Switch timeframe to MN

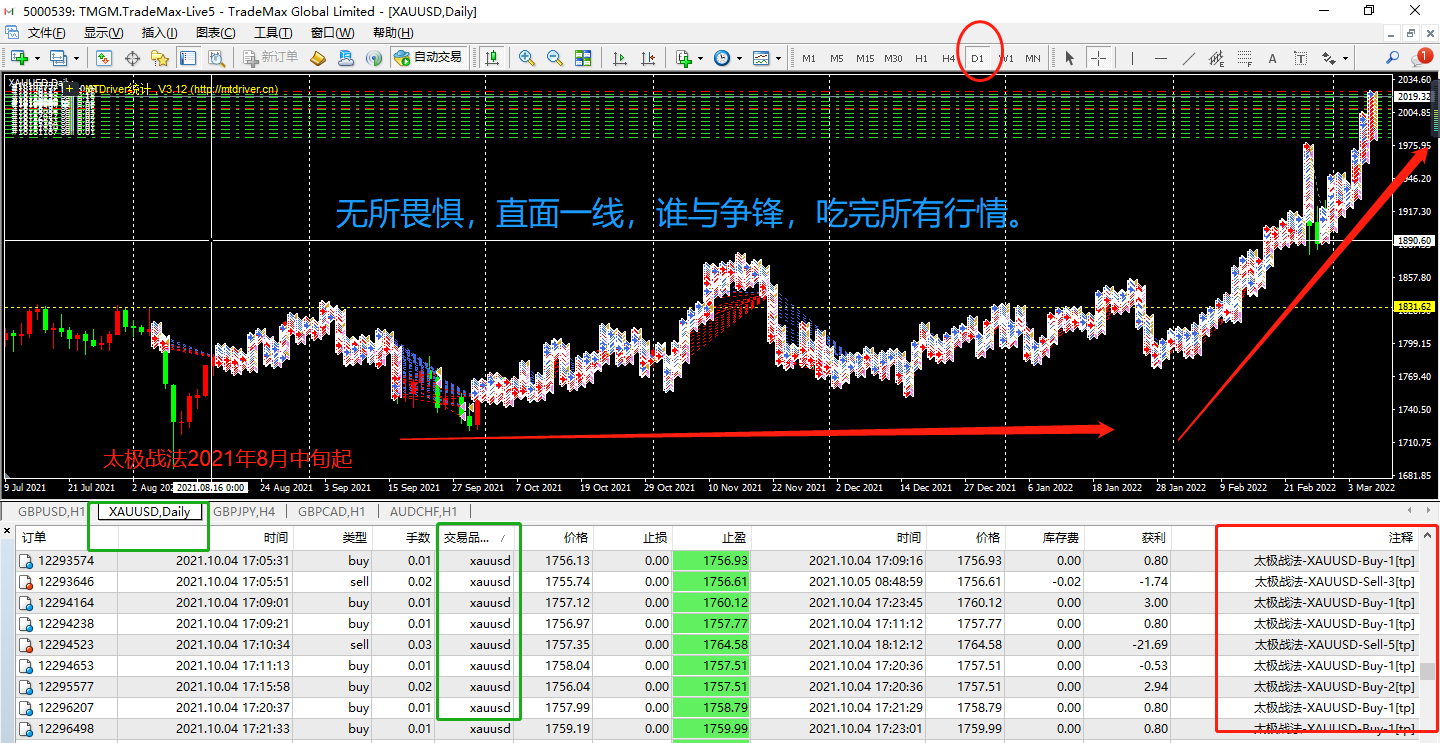[1033, 58]
